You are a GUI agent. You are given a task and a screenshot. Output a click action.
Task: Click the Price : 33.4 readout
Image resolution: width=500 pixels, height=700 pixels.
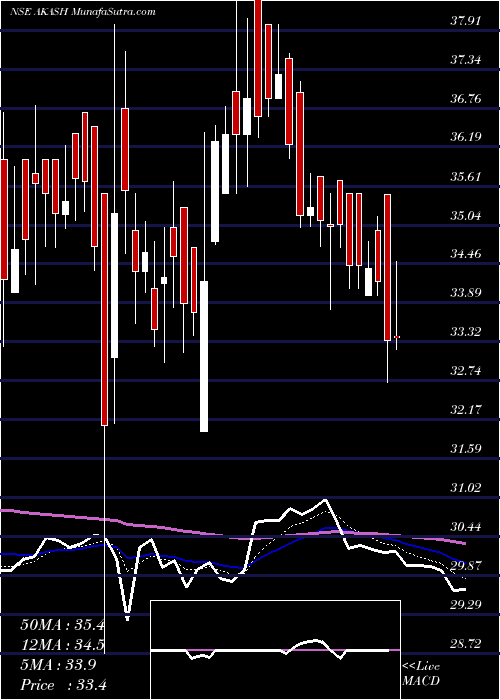(x=62, y=685)
